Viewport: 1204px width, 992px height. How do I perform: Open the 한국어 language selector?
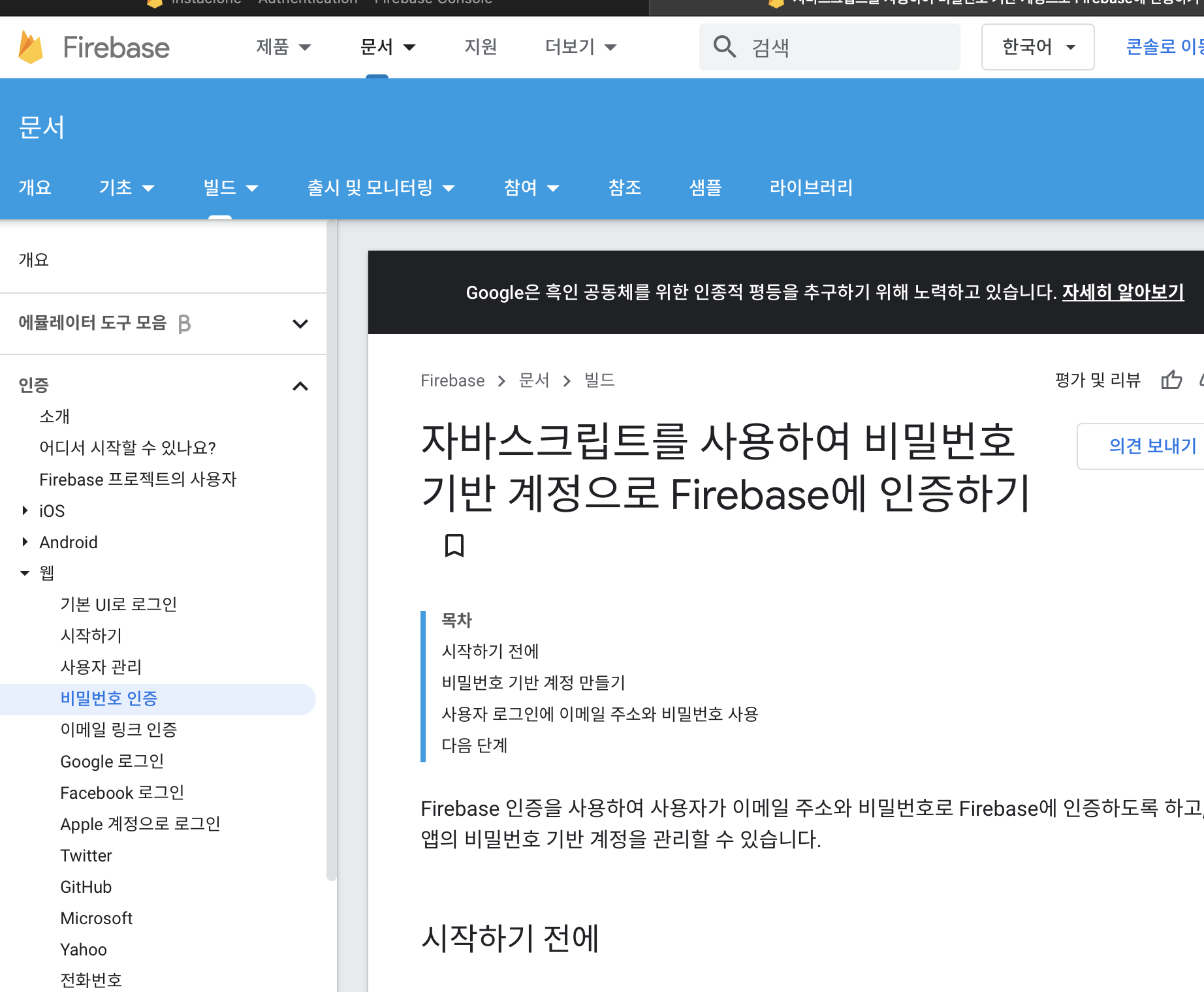(1038, 47)
